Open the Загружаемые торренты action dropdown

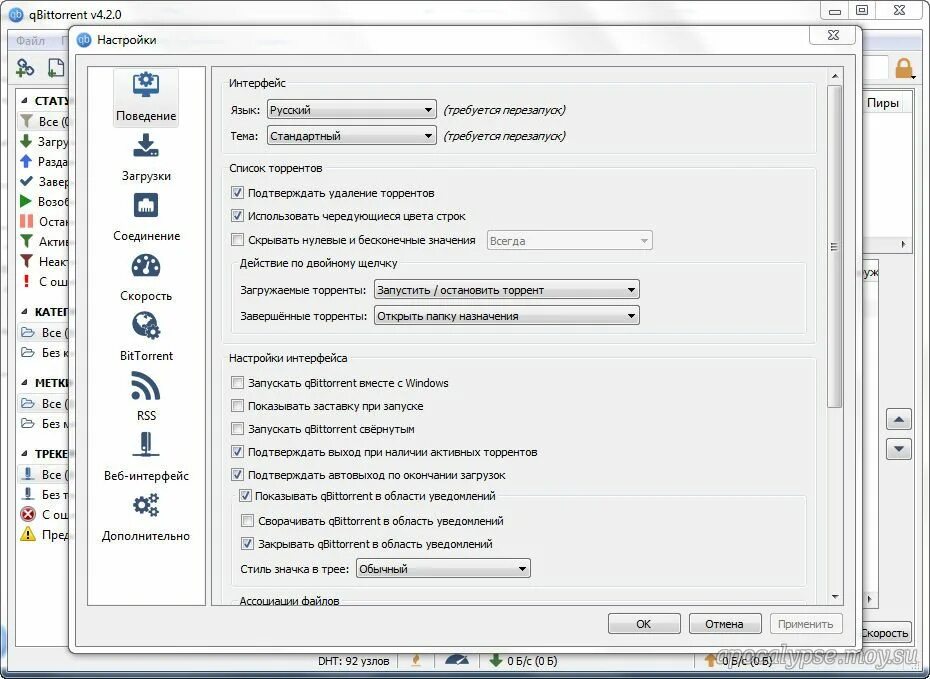pyautogui.click(x=507, y=290)
